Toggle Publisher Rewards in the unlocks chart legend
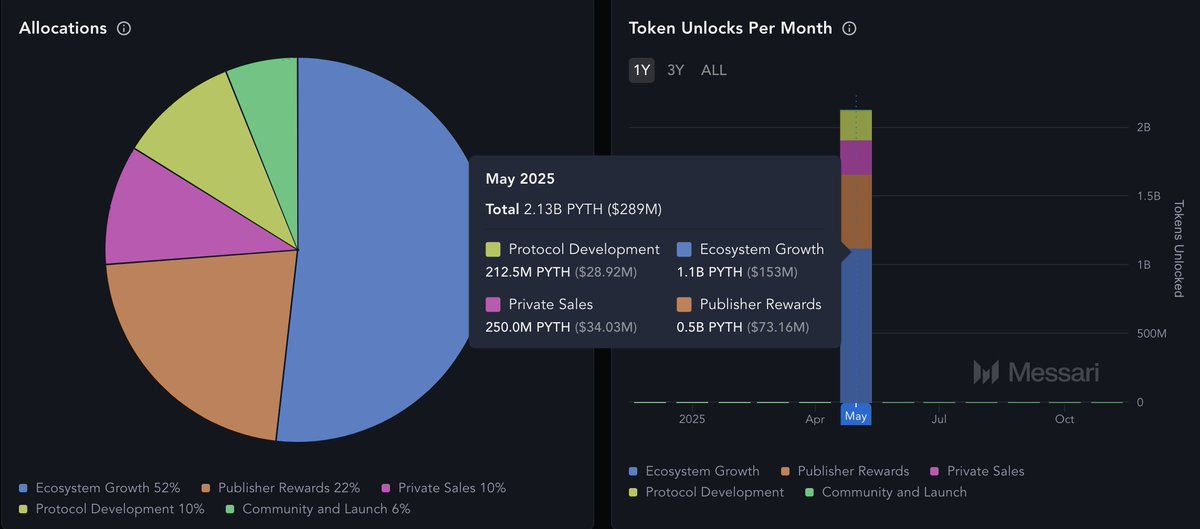This screenshot has width=1200, height=529. (x=846, y=471)
